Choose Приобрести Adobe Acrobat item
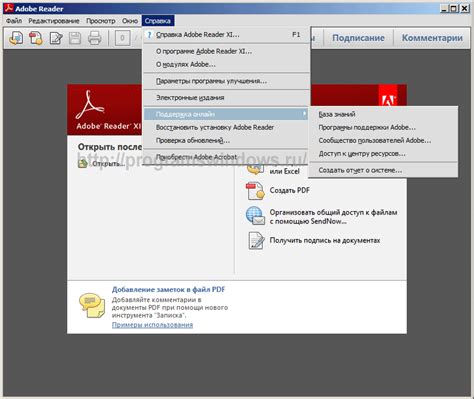The height and width of the screenshot is (399, 474). click(226, 157)
